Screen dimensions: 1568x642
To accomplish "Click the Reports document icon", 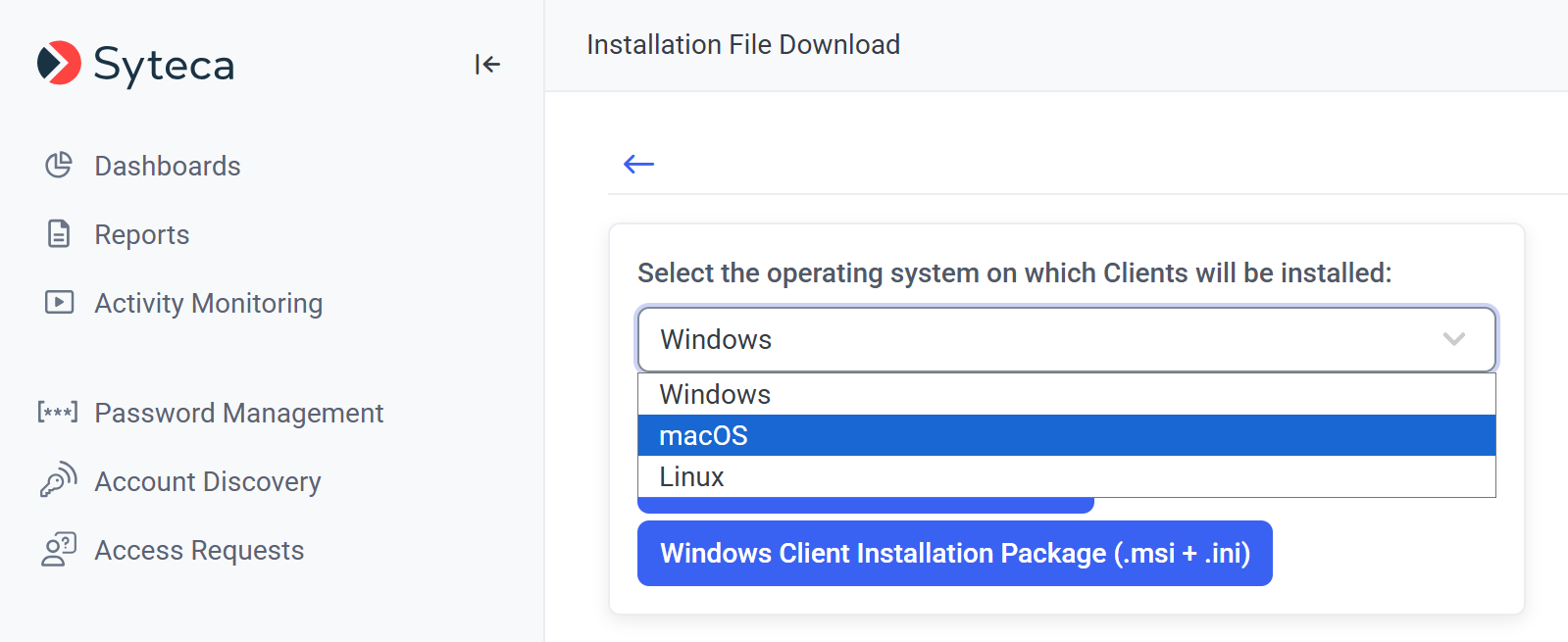I will point(59,234).
